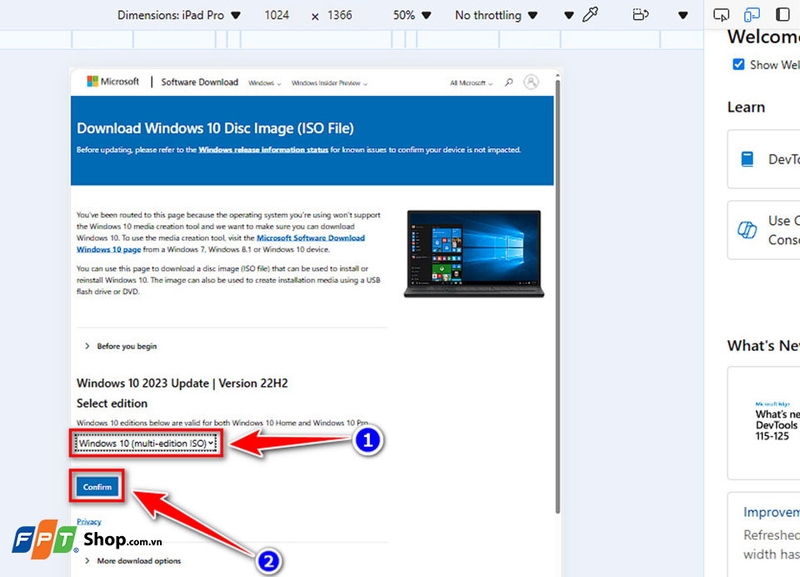800x577 pixels.
Task: Click the device posture icon
Action: [640, 15]
